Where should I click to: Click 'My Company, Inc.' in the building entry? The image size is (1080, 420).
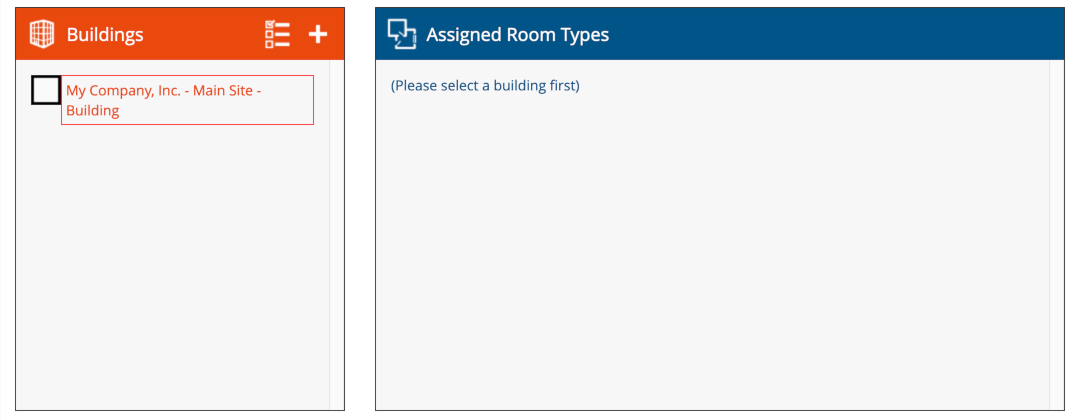point(123,90)
